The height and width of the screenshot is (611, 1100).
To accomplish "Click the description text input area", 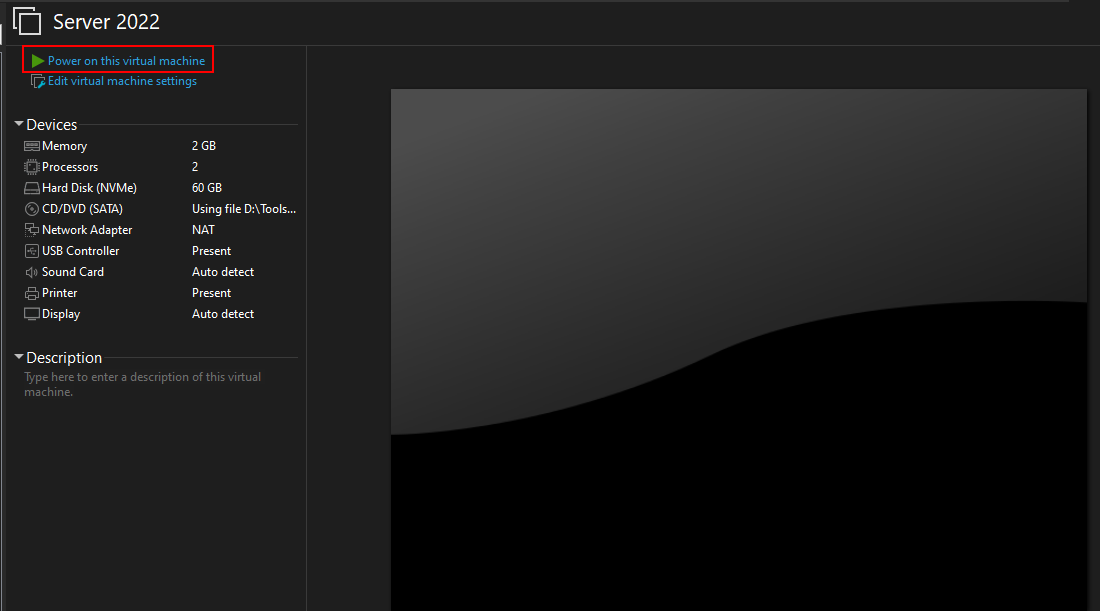I will pos(142,385).
